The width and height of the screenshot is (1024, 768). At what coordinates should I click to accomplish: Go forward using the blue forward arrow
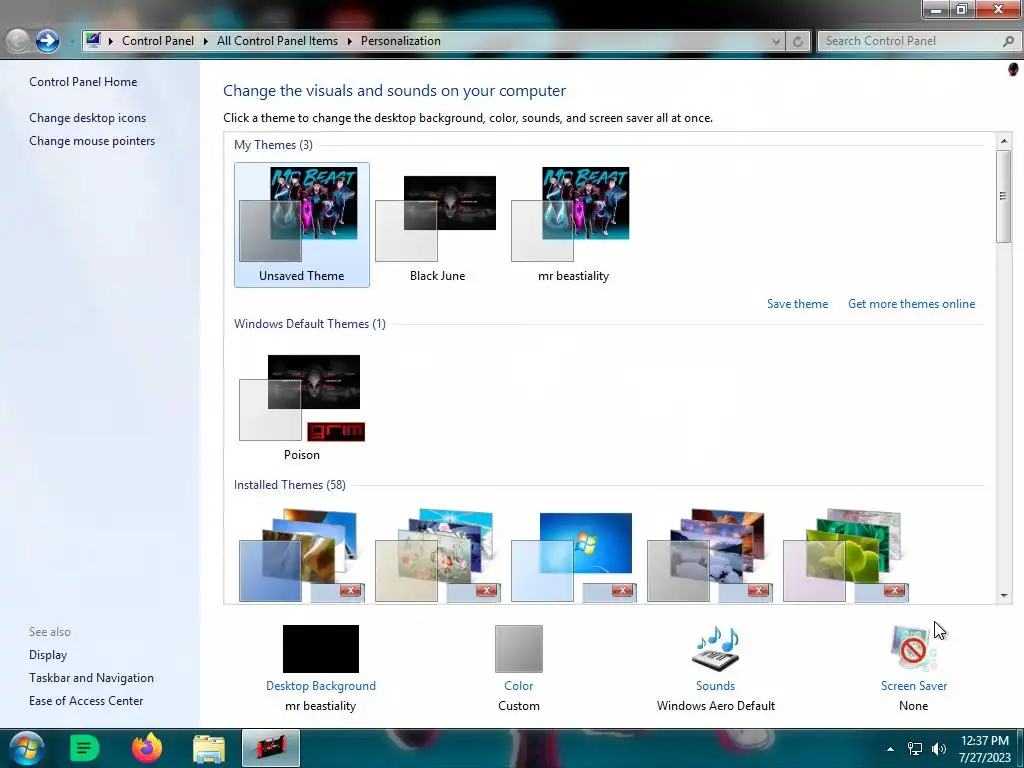[47, 41]
